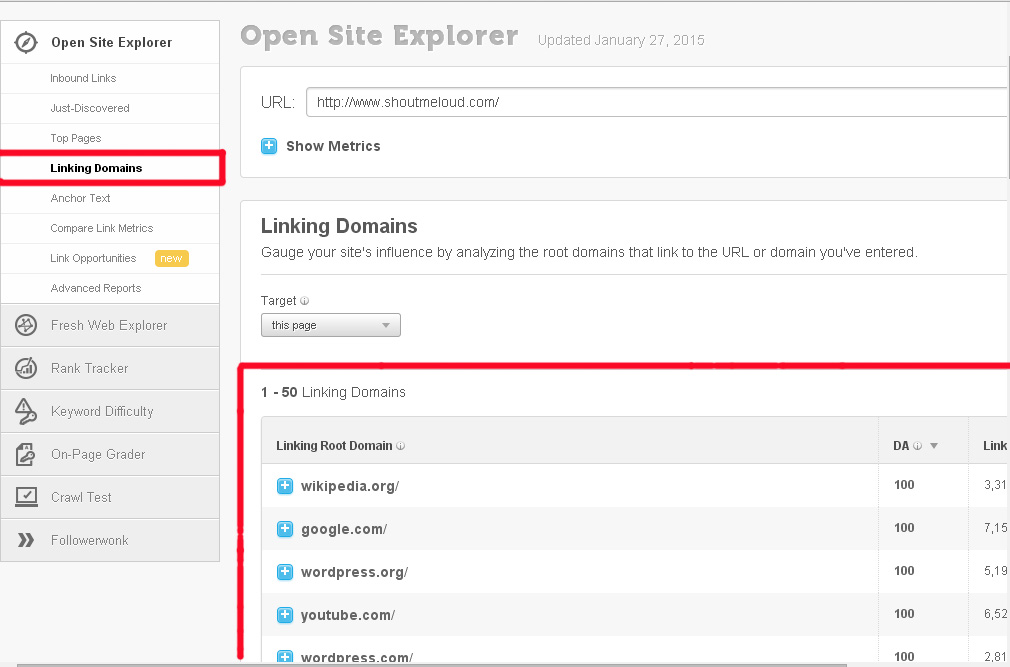
Task: Click the Rank Tracker sidebar icon
Action: click(x=26, y=368)
